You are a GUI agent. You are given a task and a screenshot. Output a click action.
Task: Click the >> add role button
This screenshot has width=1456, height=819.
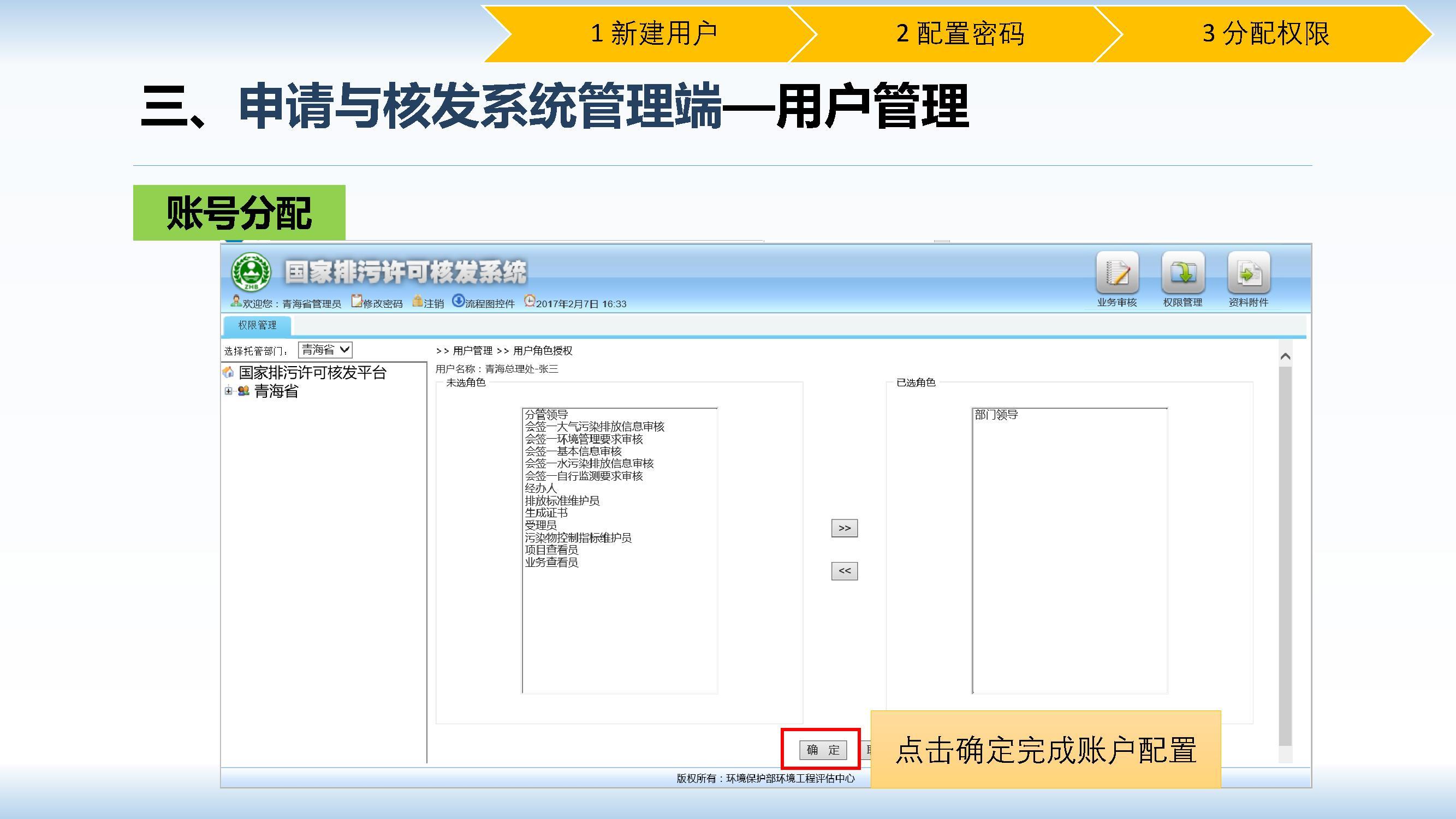tap(844, 528)
